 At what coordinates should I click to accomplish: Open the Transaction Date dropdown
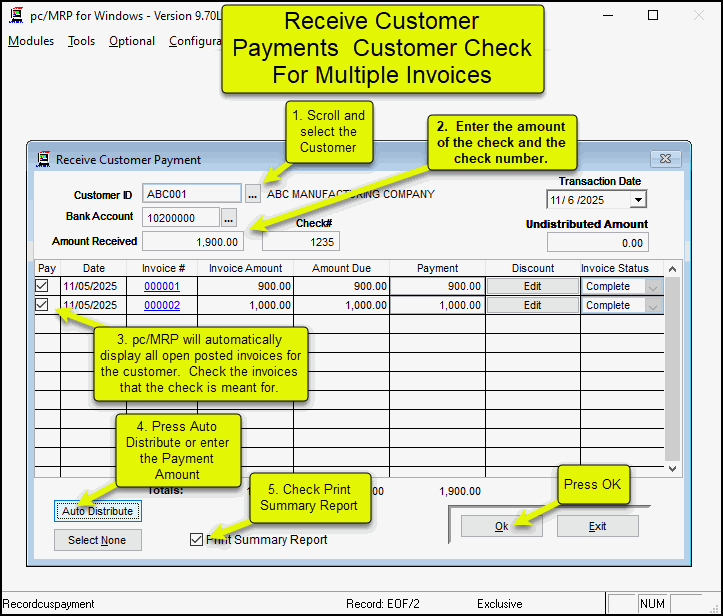point(638,200)
